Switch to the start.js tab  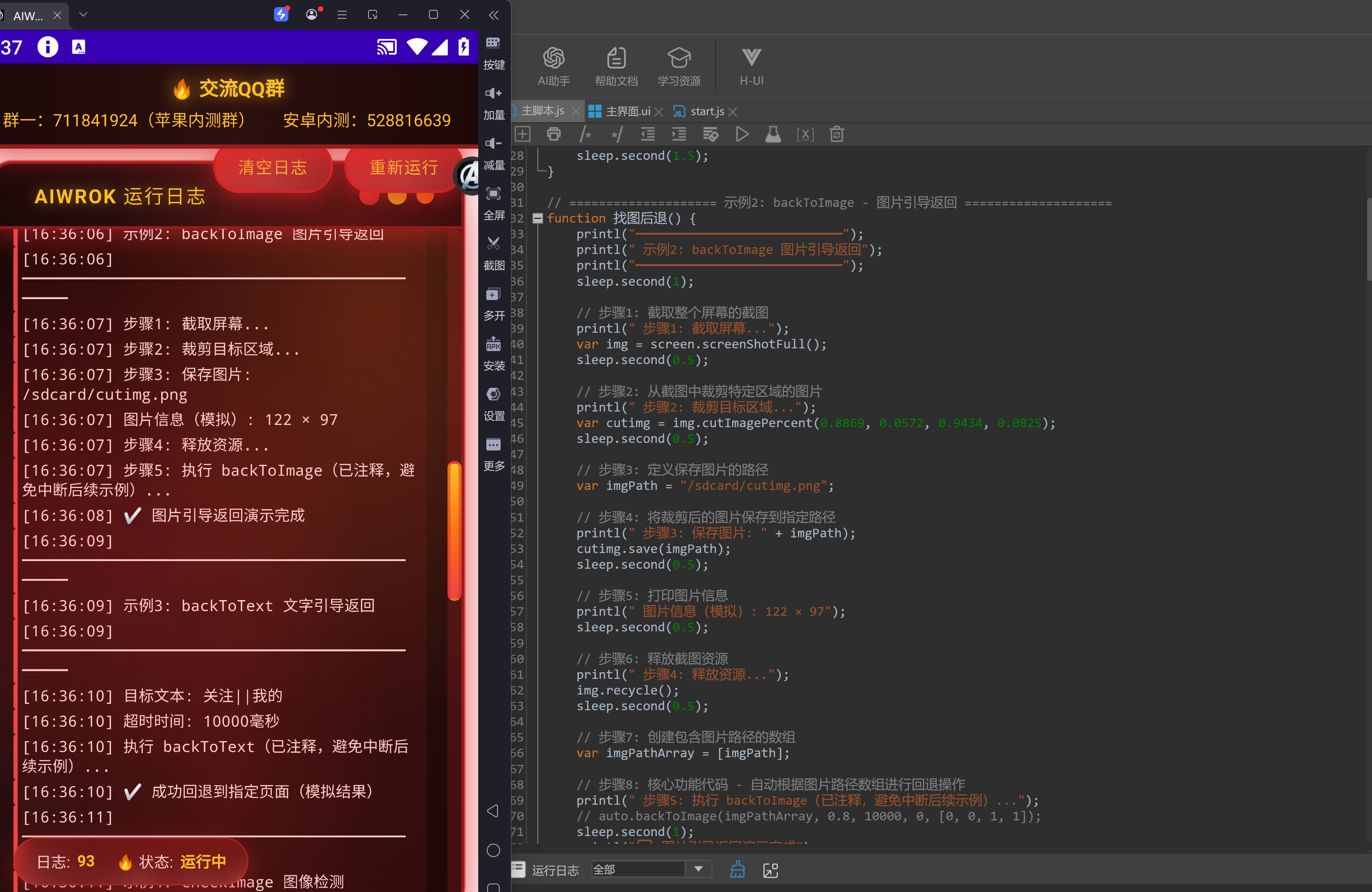(707, 111)
